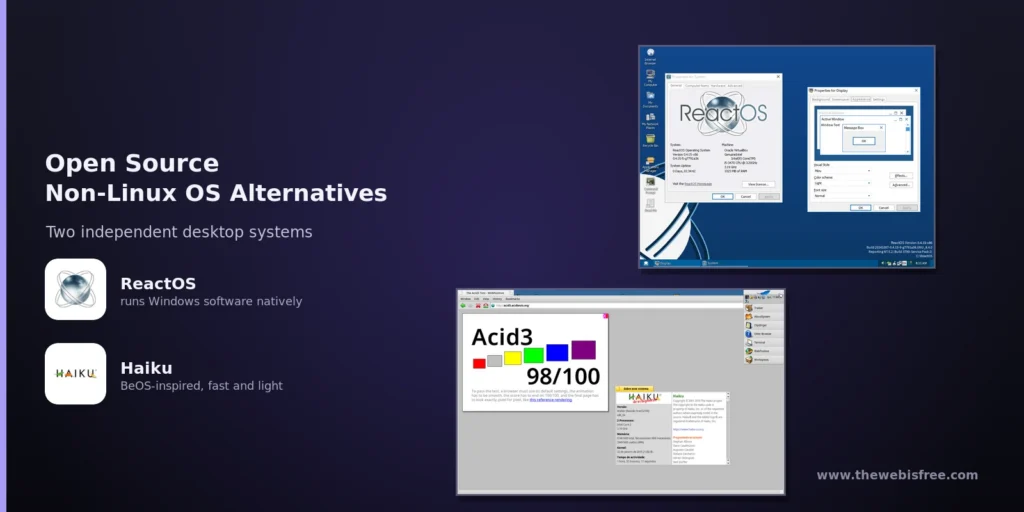Click the 98/100 Acid3 score text

click(563, 377)
